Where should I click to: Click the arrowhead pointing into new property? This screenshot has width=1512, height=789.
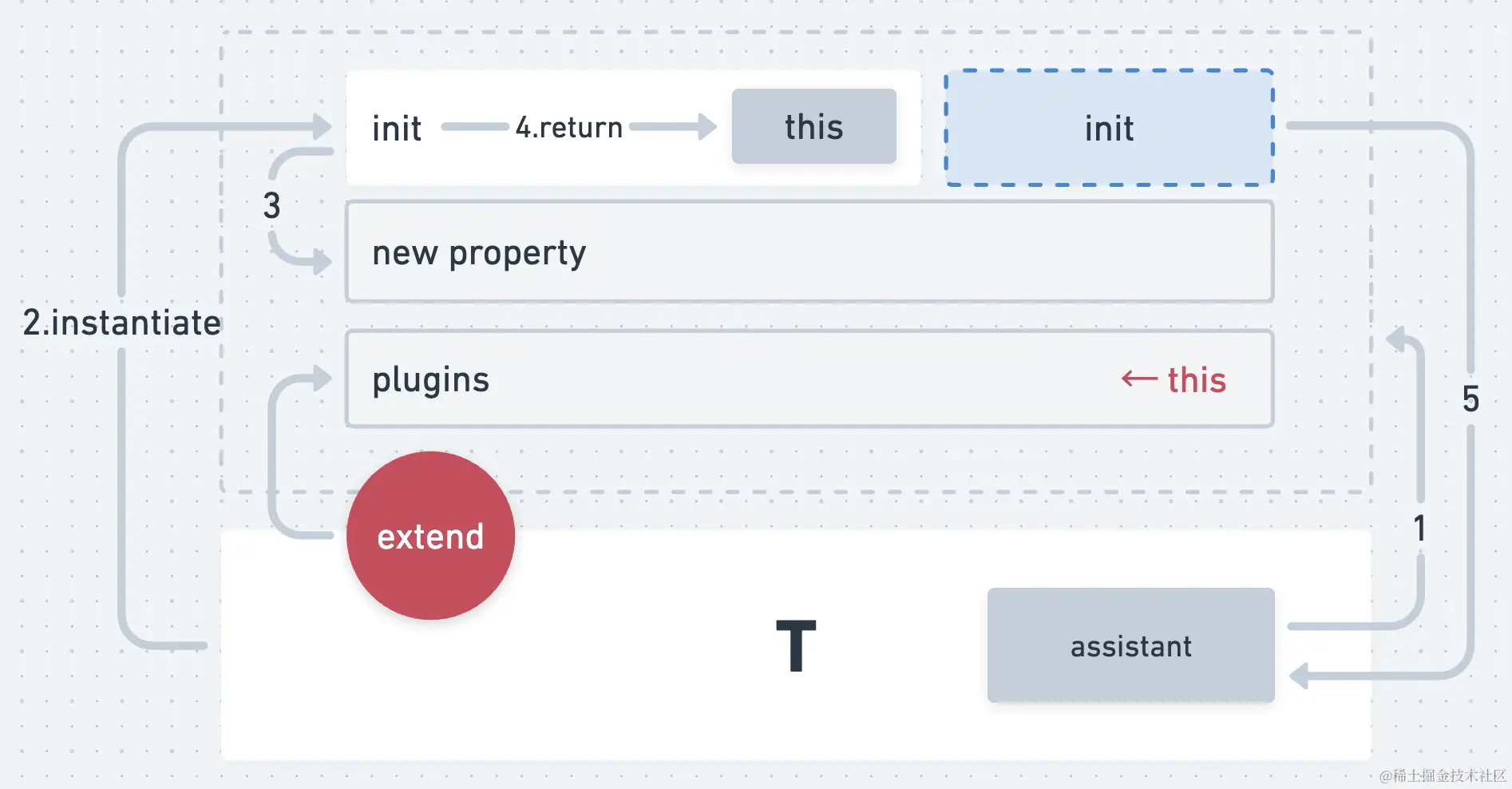click(x=322, y=260)
